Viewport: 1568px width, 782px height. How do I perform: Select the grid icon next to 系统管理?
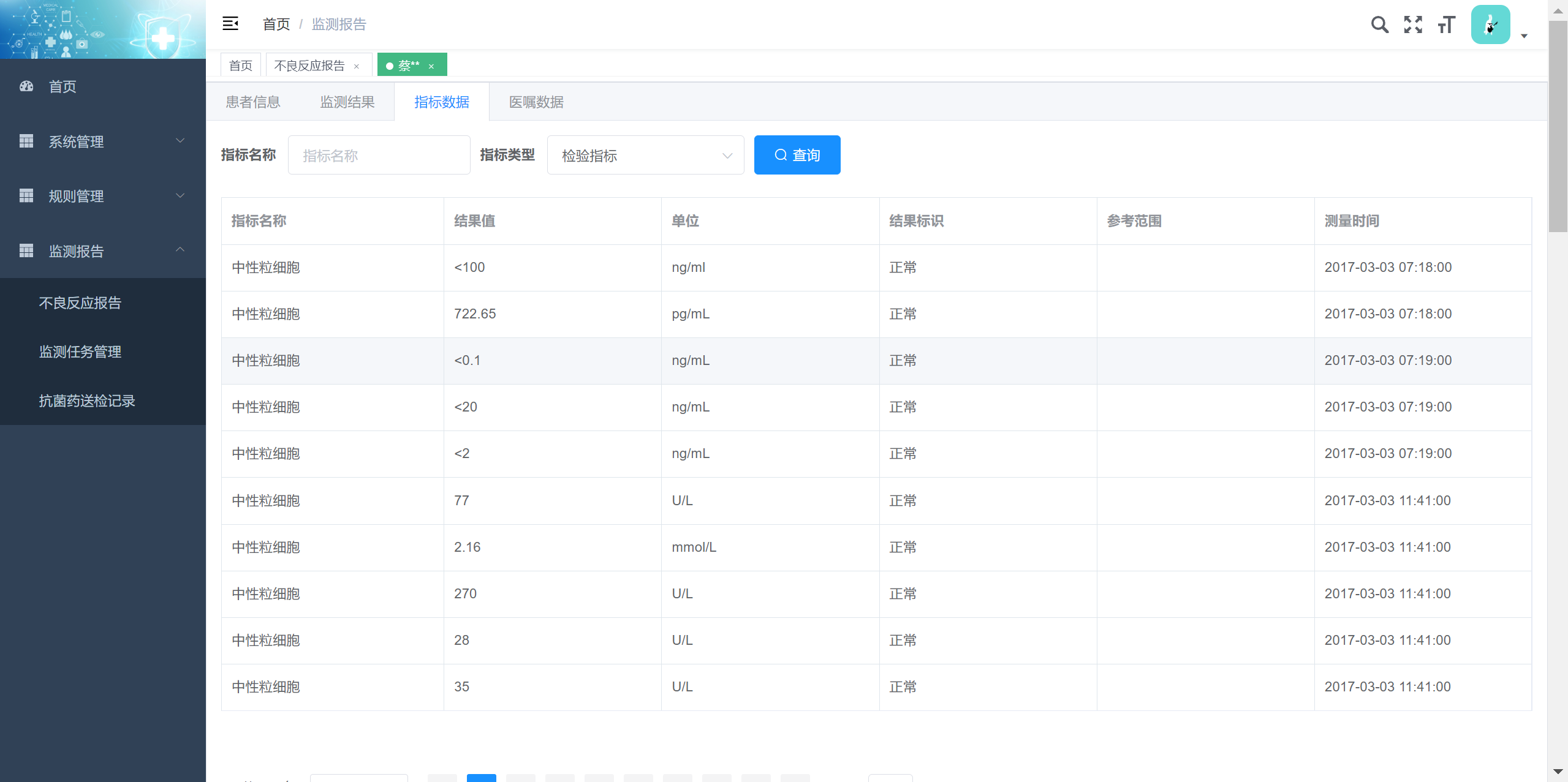click(26, 141)
